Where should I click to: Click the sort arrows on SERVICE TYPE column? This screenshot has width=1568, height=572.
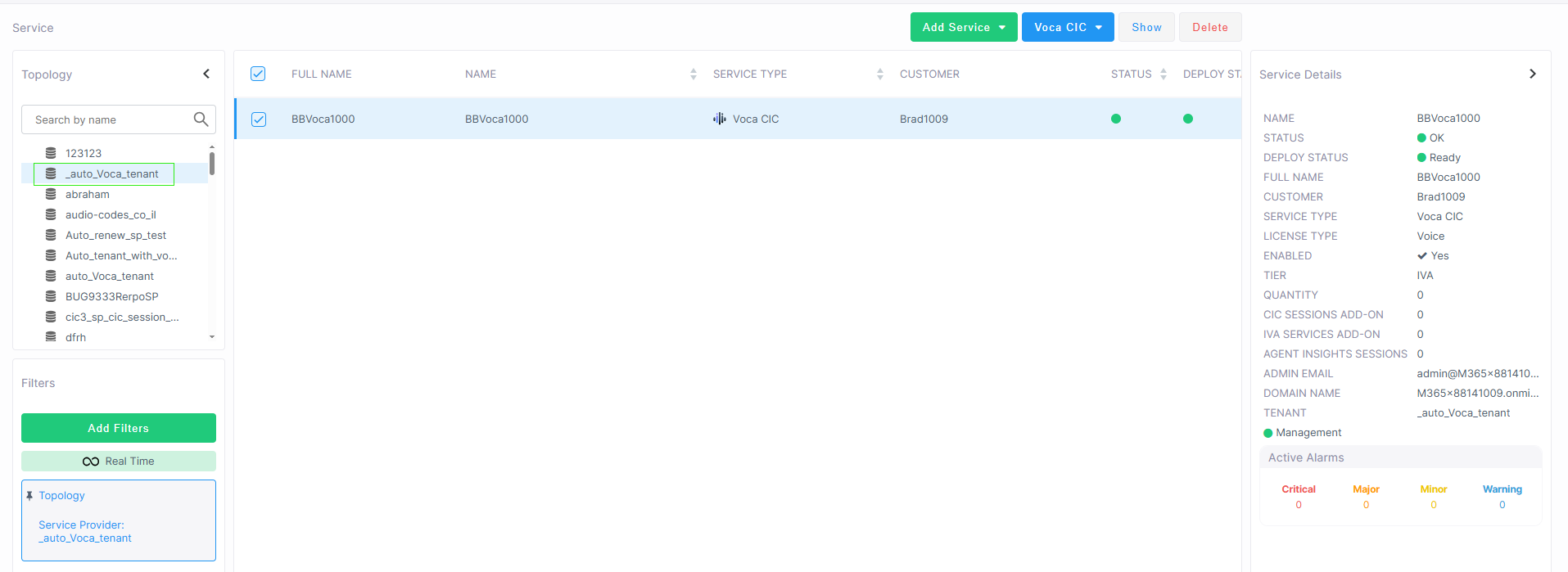[880, 74]
